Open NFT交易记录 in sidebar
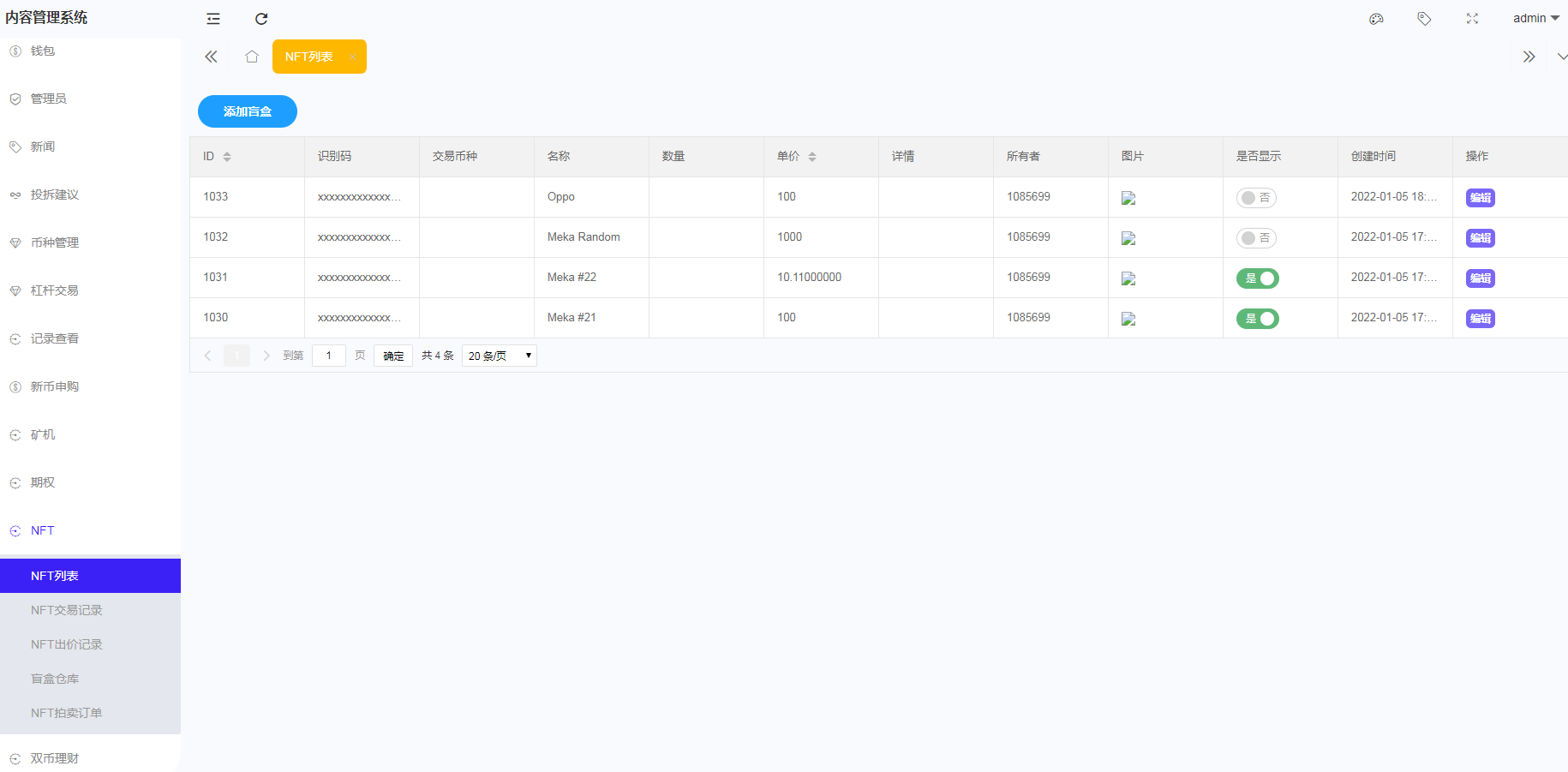 (x=67, y=610)
